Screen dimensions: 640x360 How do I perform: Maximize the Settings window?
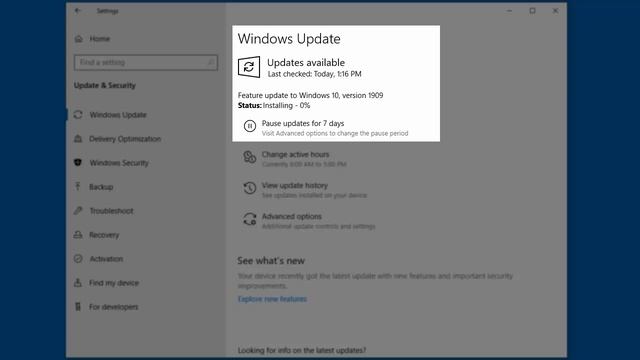[x=532, y=11]
